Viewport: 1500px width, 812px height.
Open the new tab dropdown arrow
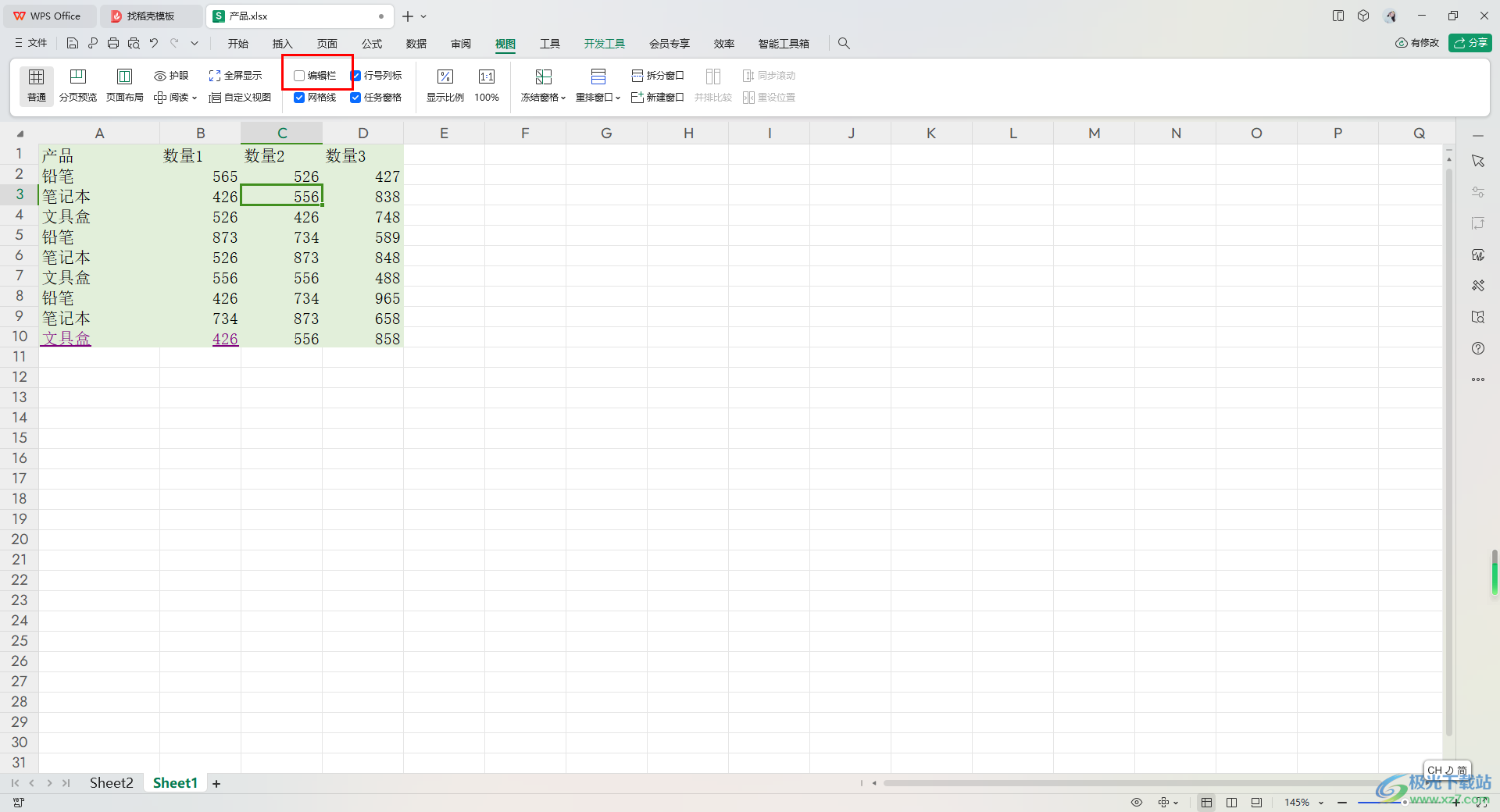coord(424,16)
